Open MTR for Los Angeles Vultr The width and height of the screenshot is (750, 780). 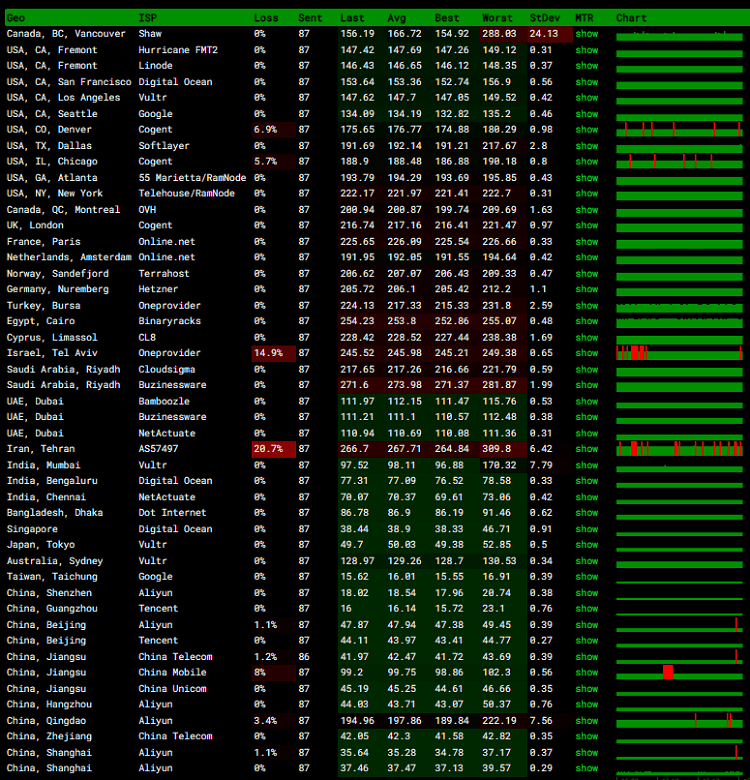pyautogui.click(x=587, y=98)
